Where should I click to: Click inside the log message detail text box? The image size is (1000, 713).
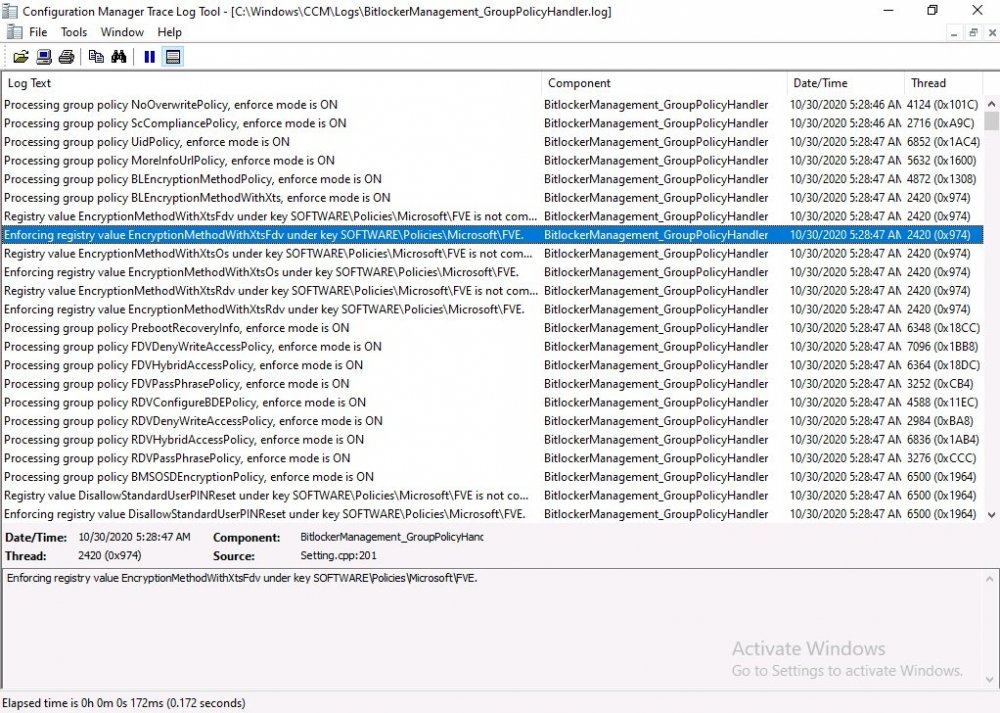pyautogui.click(x=492, y=629)
